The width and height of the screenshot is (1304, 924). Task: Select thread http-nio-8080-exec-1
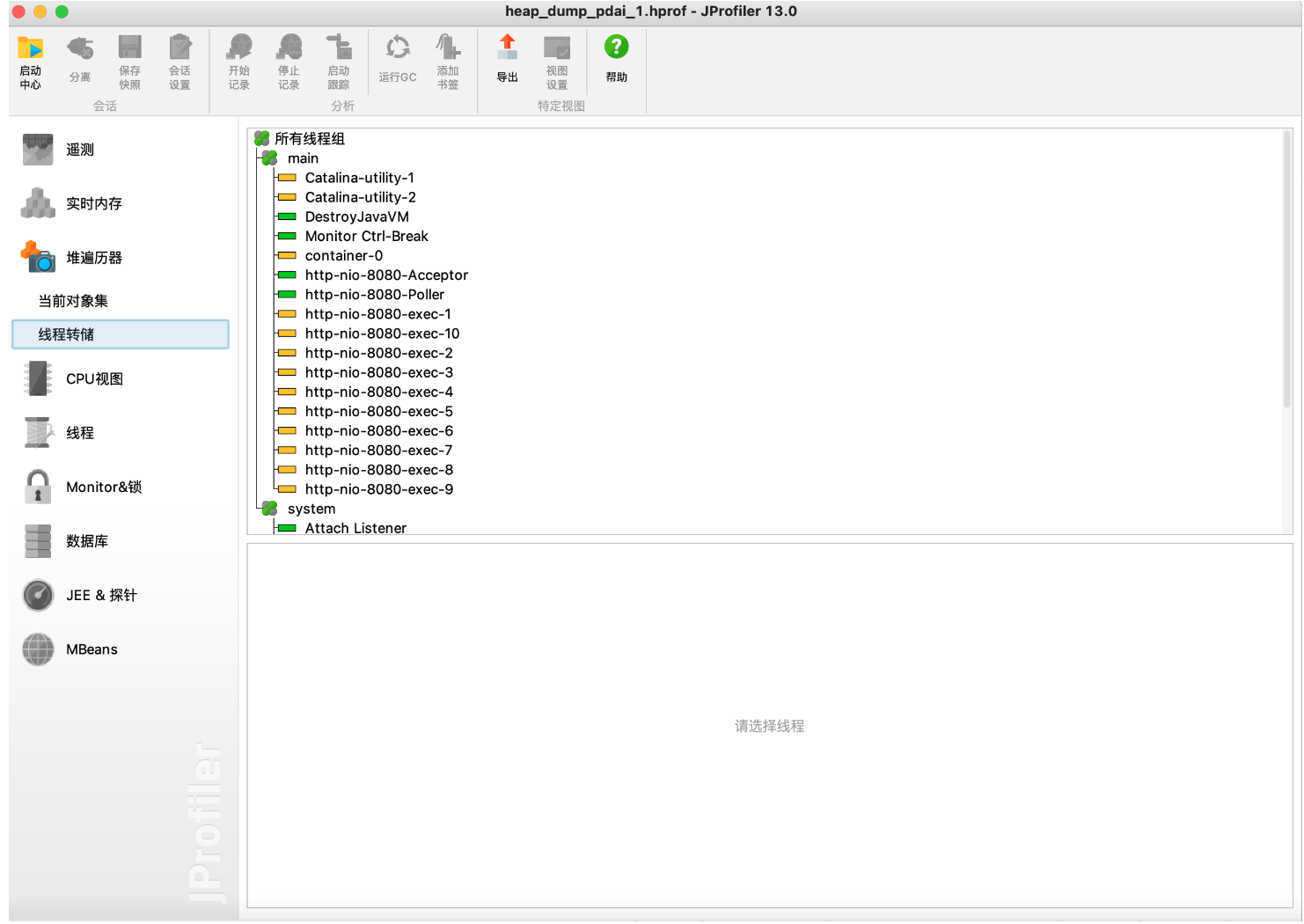(x=377, y=314)
